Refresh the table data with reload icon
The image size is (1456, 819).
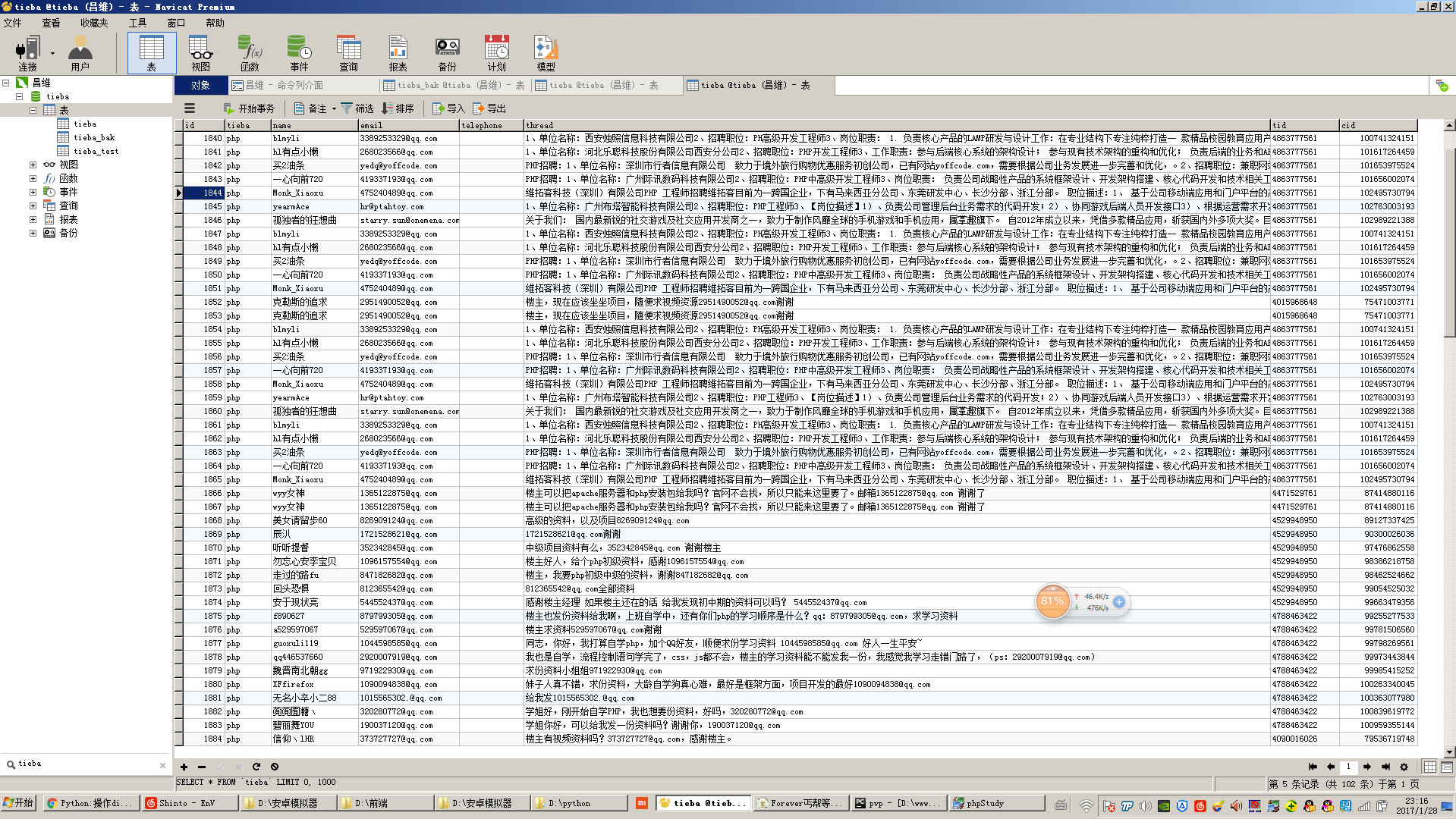click(x=256, y=767)
